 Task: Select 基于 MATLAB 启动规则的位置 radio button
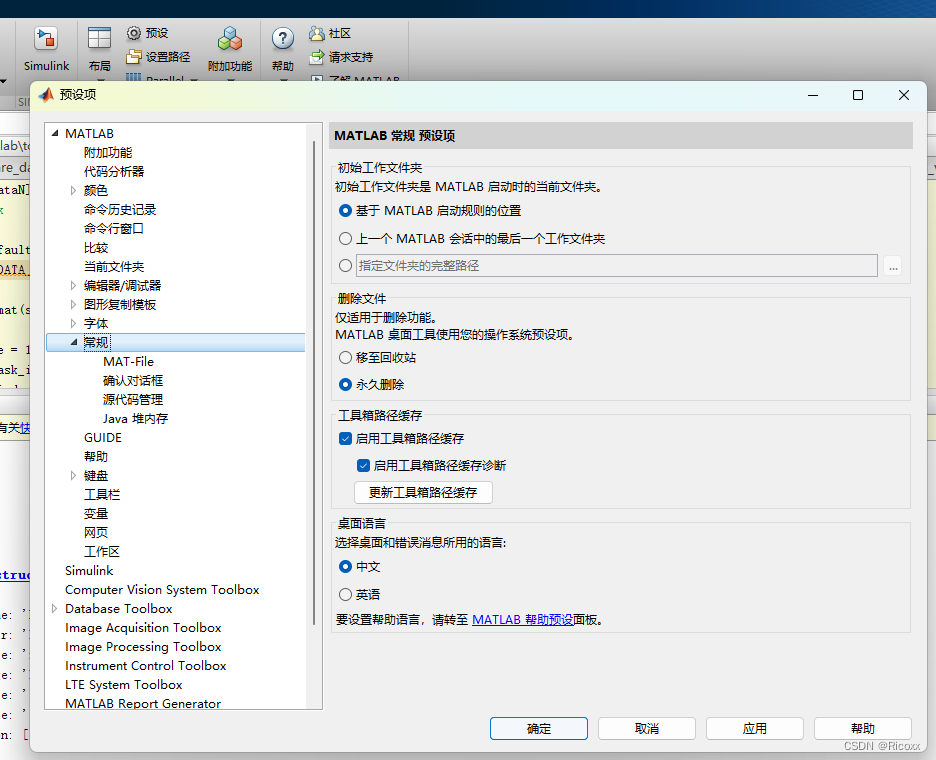345,211
